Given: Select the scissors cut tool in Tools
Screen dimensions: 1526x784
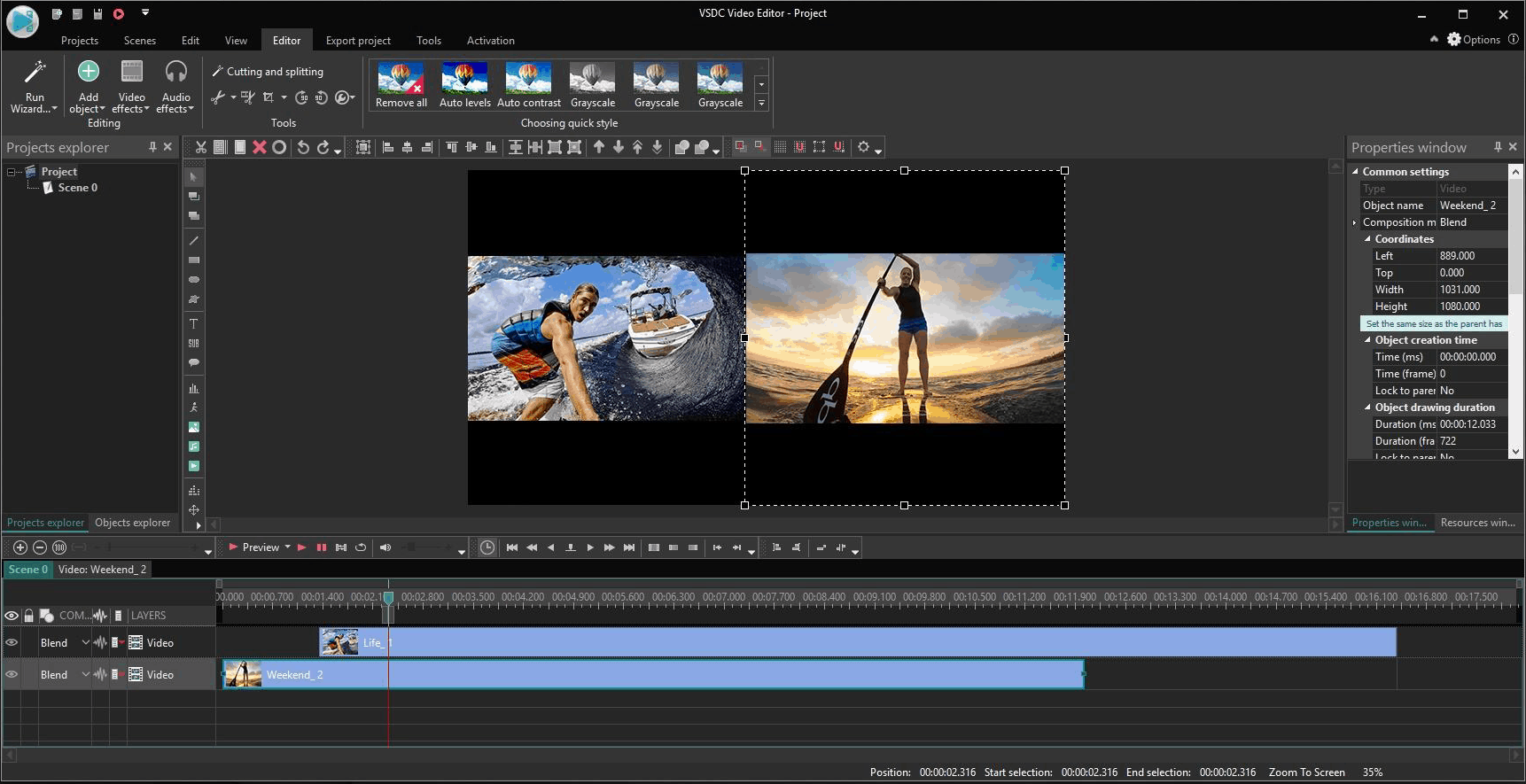Looking at the screenshot, I should point(218,97).
